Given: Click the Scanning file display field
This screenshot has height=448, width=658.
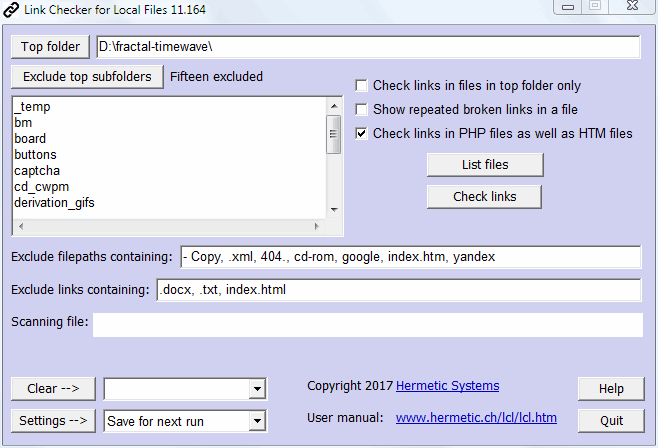Looking at the screenshot, I should (368, 325).
